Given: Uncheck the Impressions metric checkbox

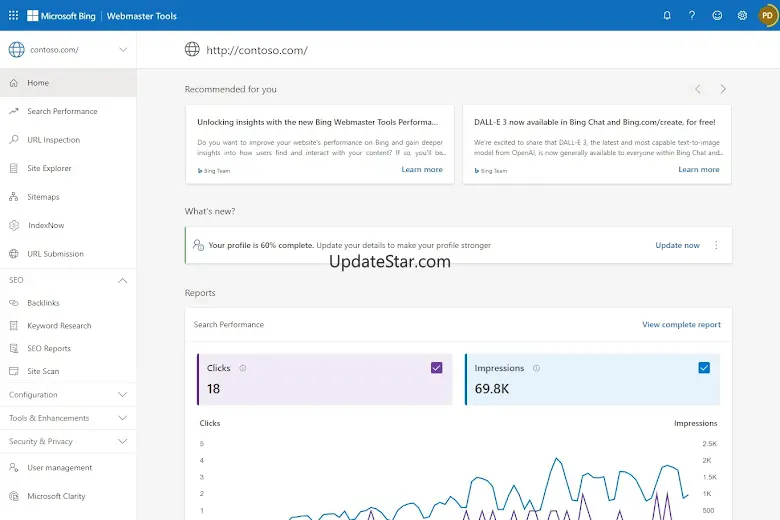Looking at the screenshot, I should pyautogui.click(x=704, y=368).
